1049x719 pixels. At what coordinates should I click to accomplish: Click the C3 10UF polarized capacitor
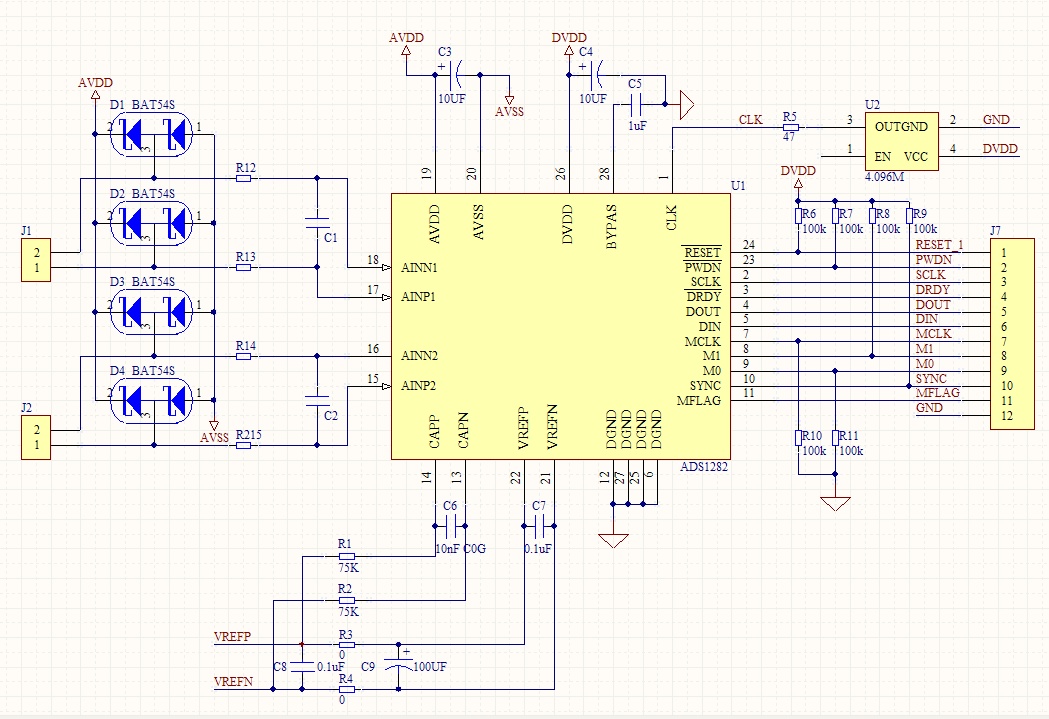(457, 75)
